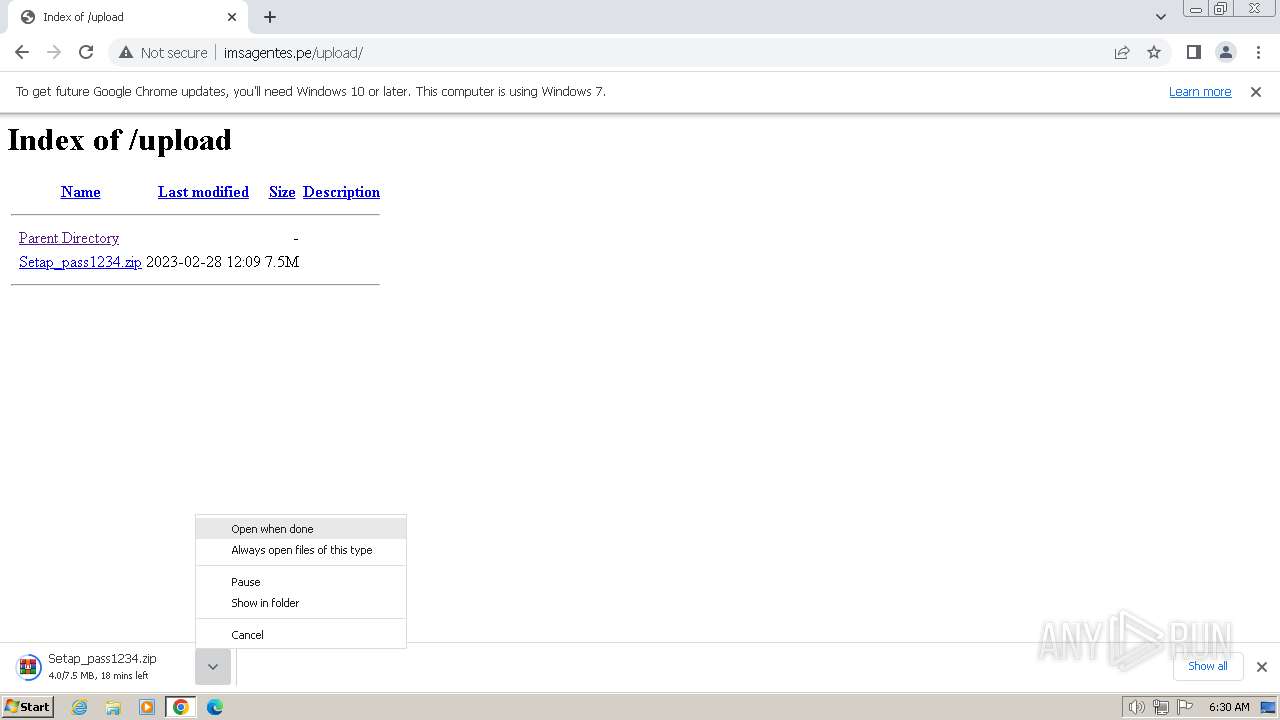1280x720 pixels.
Task: Launch Internet Explorer from taskbar
Action: 80,707
